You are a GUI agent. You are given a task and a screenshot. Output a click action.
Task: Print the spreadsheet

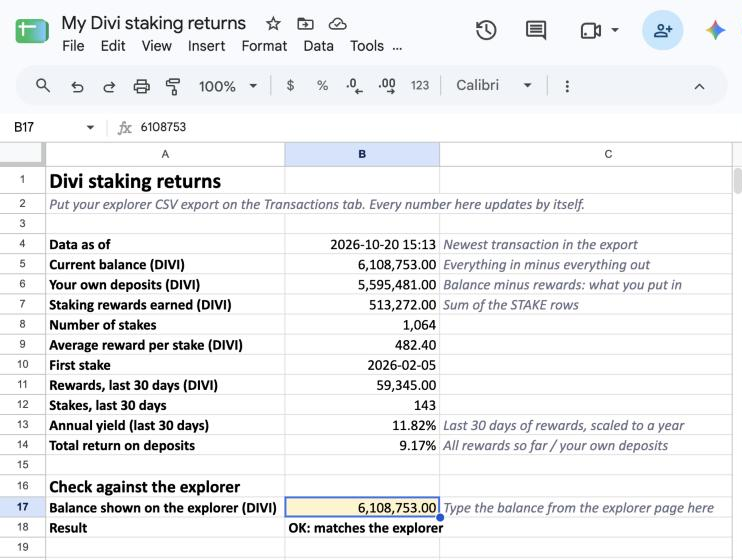(x=141, y=86)
